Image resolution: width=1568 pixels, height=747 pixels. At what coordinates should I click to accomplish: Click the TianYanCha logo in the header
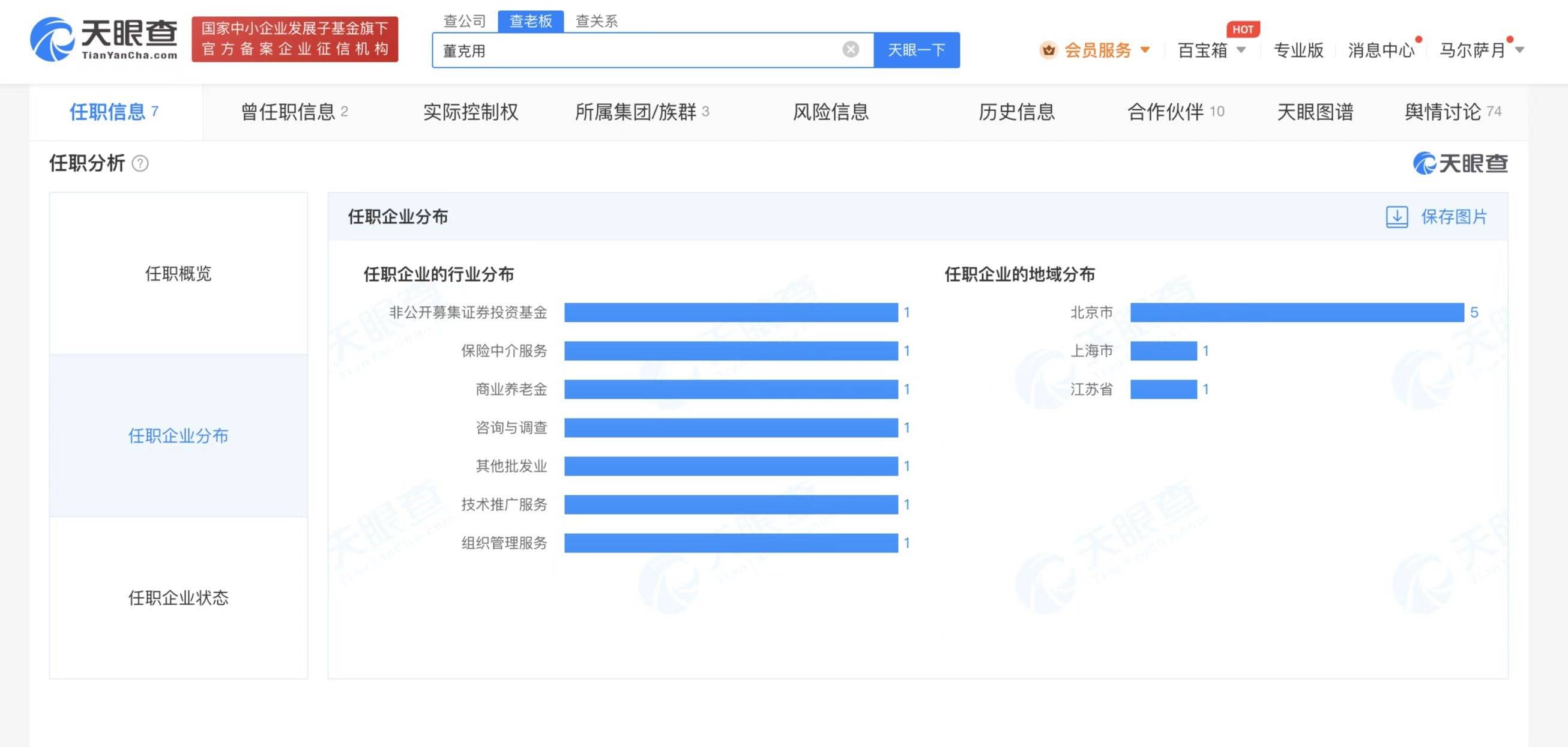point(104,40)
